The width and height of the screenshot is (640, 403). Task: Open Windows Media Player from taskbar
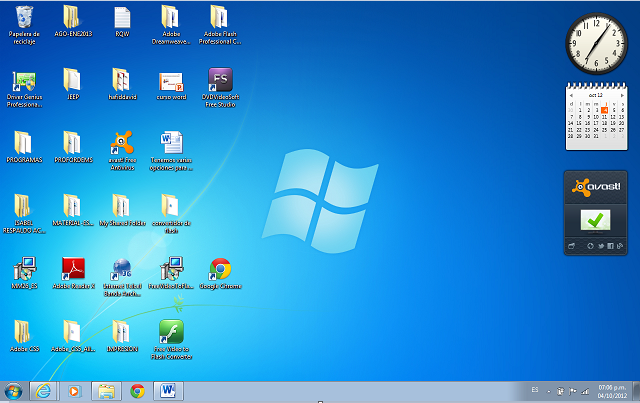tap(73, 391)
